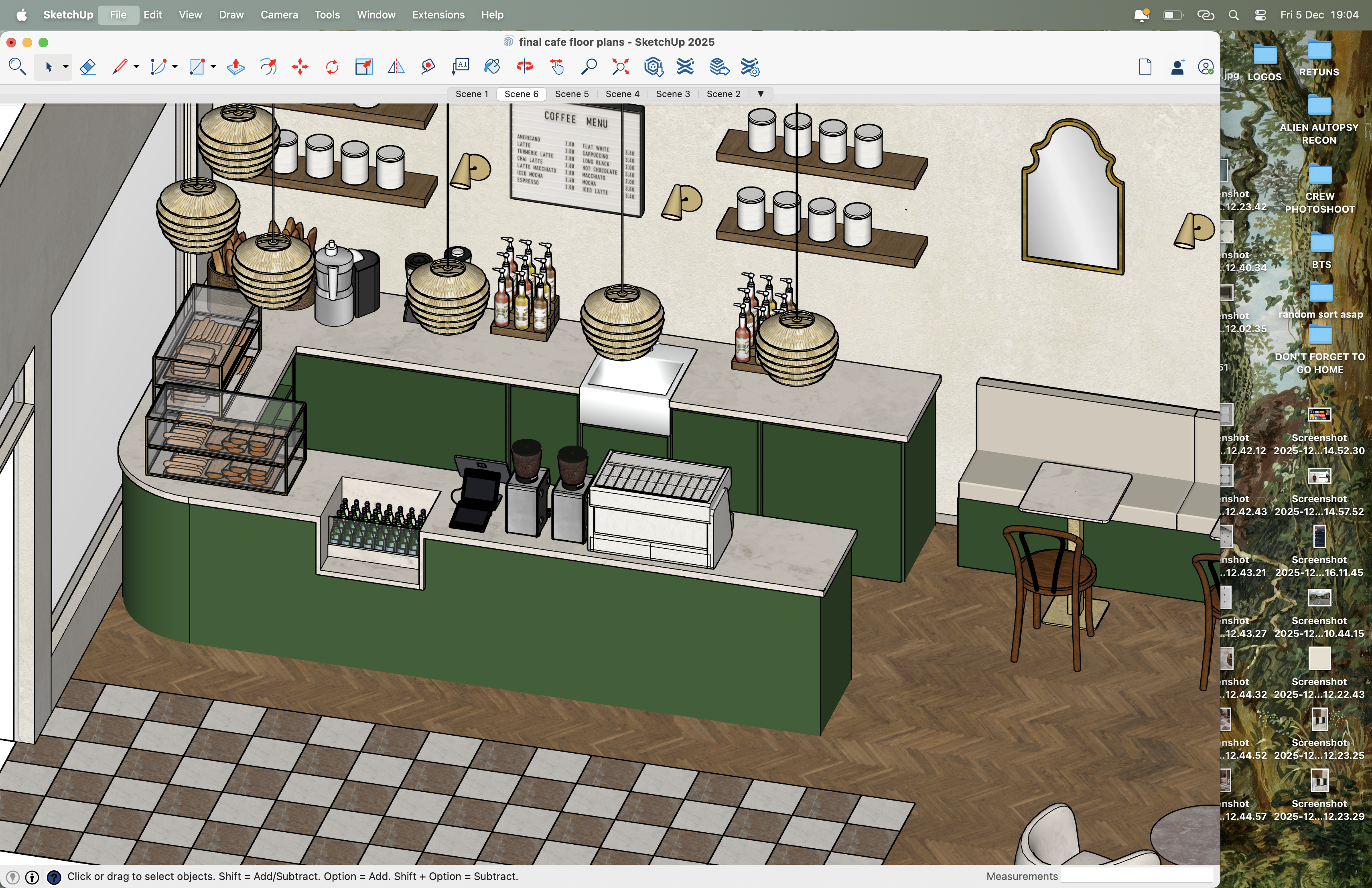
Task: Select the Rotate tool
Action: coord(332,67)
